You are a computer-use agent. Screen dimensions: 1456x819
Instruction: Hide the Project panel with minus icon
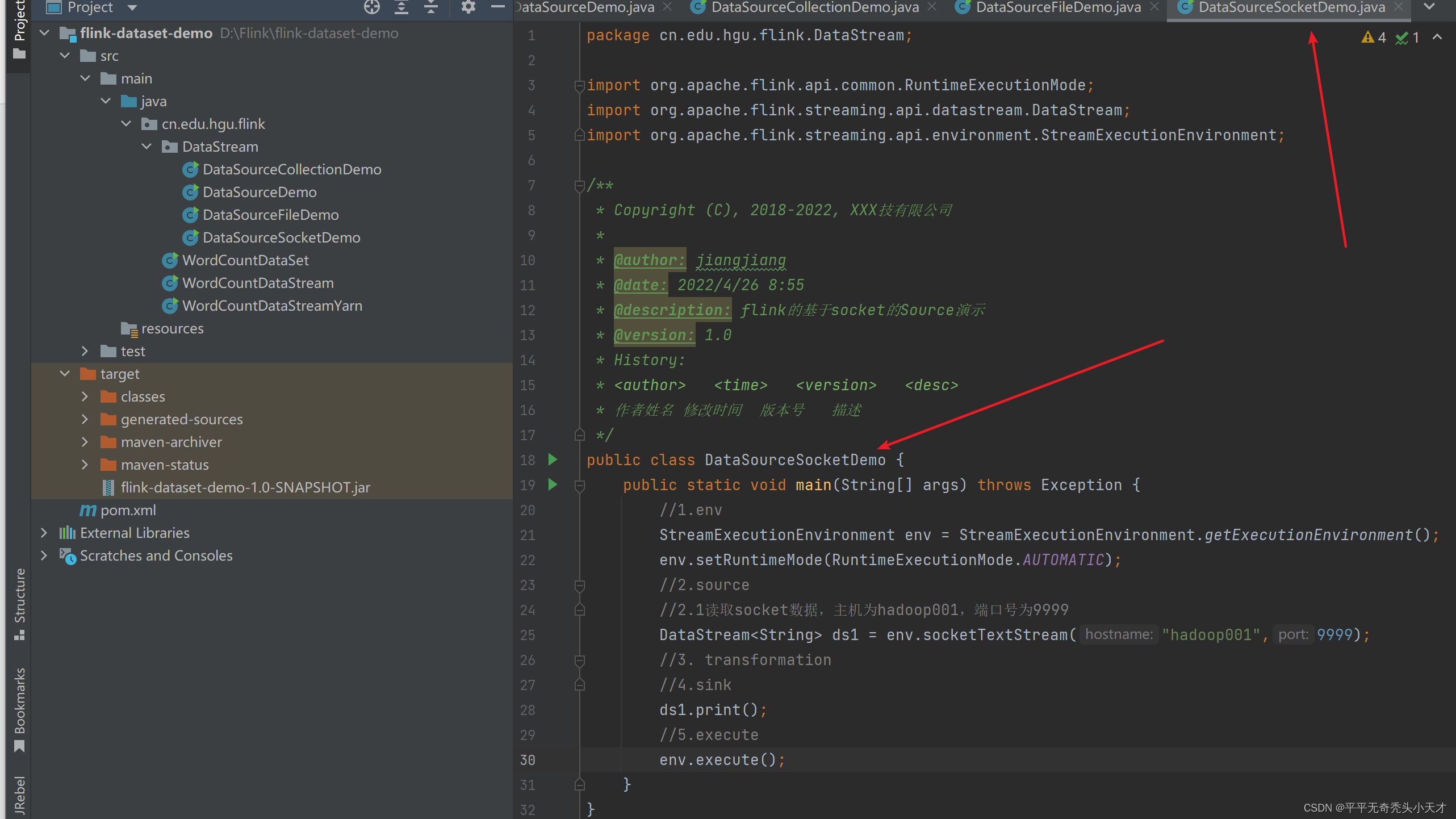coord(497,7)
